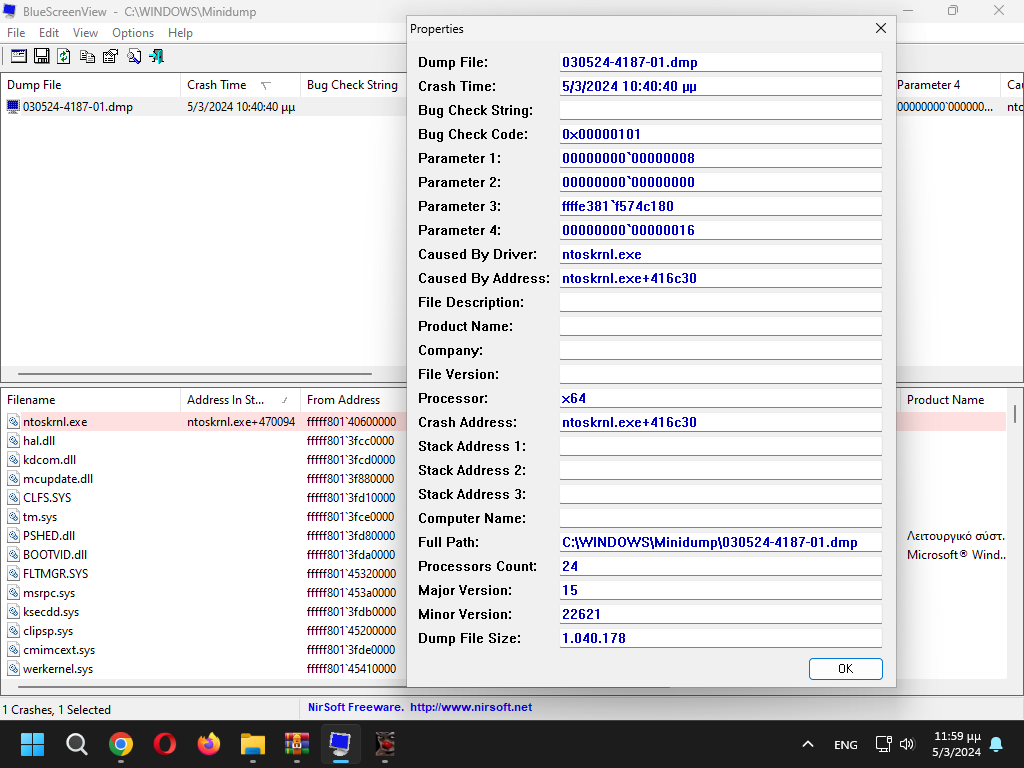Open the www.nirsoft.net link
This screenshot has height=768, width=1024.
[x=471, y=707]
